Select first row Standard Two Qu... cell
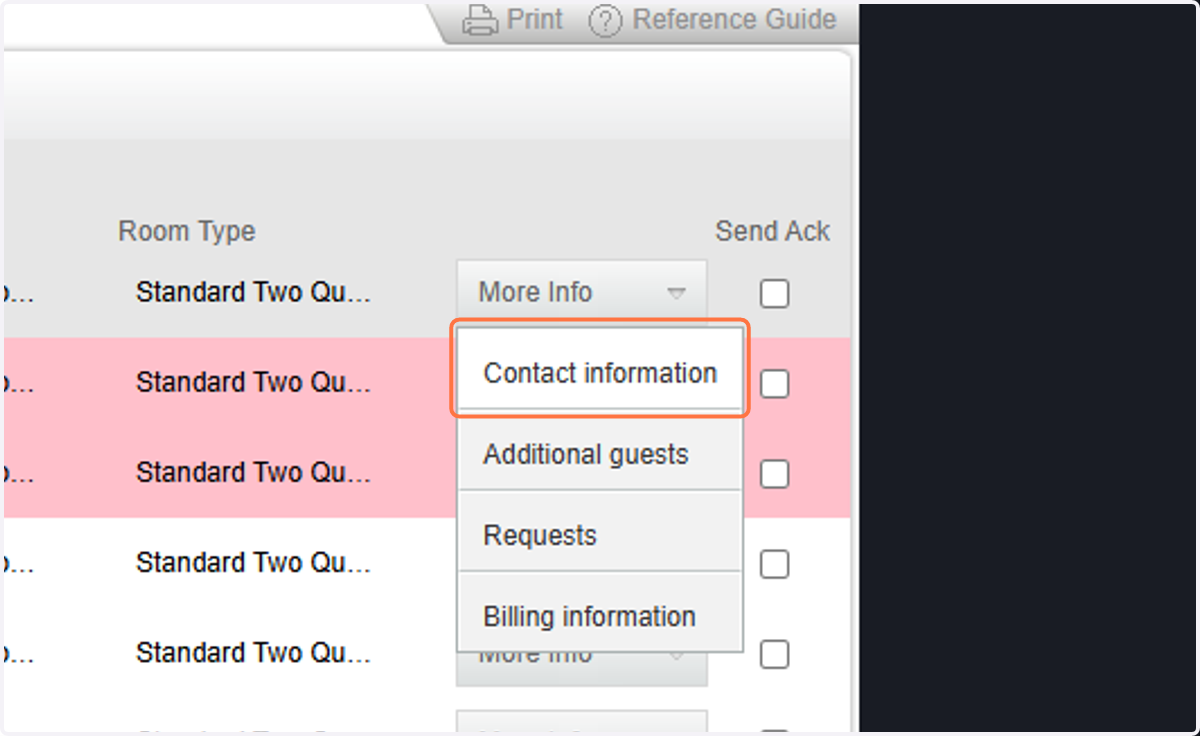The image size is (1200, 736). [x=253, y=293]
